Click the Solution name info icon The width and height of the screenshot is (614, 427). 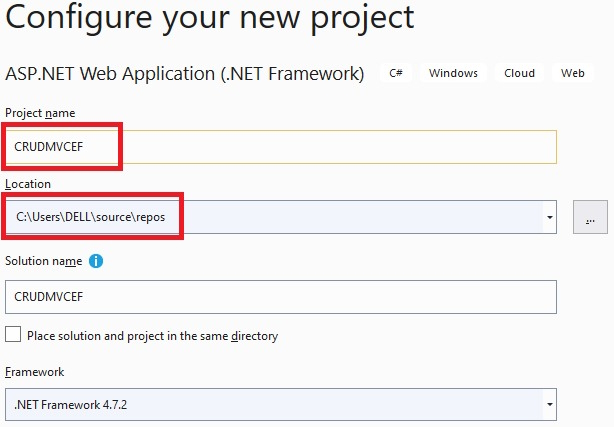[x=96, y=261]
